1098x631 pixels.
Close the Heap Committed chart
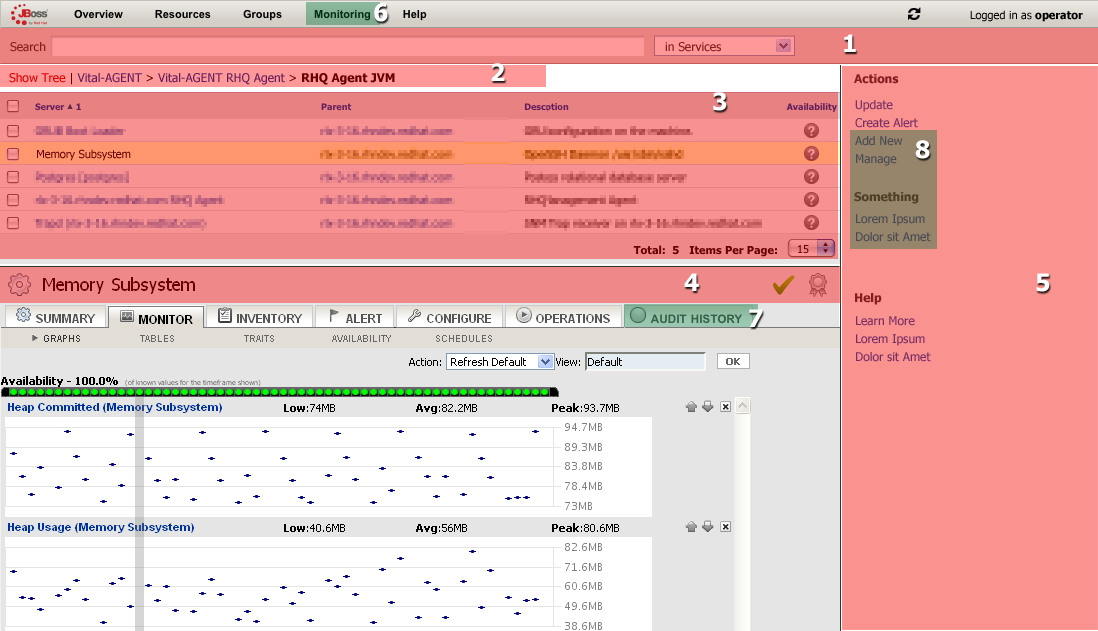pyautogui.click(x=725, y=407)
